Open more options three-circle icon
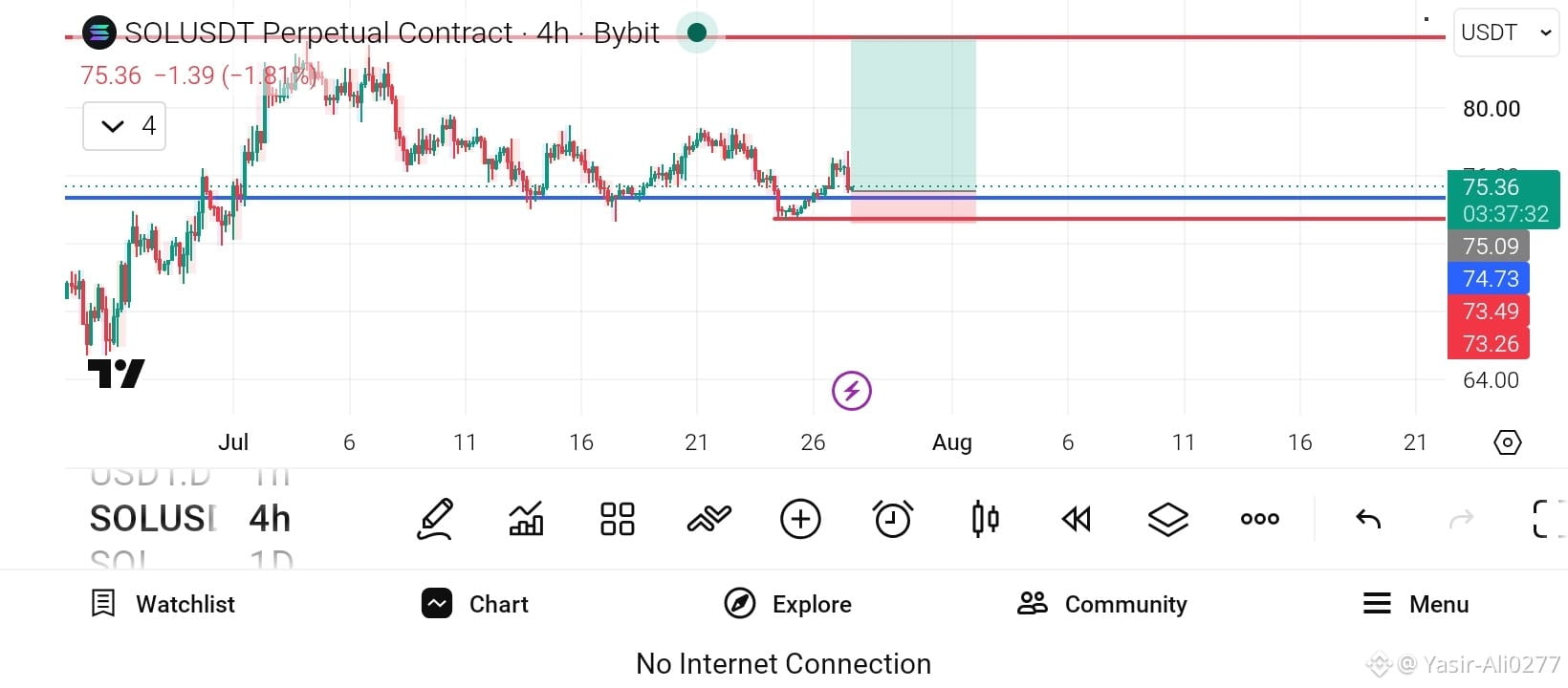This screenshot has width=1568, height=688. pos(1259,519)
